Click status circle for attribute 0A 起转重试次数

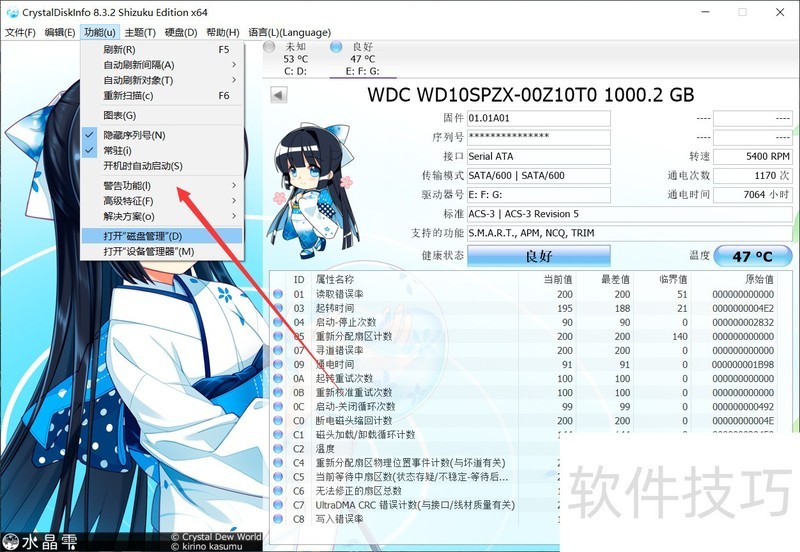278,379
